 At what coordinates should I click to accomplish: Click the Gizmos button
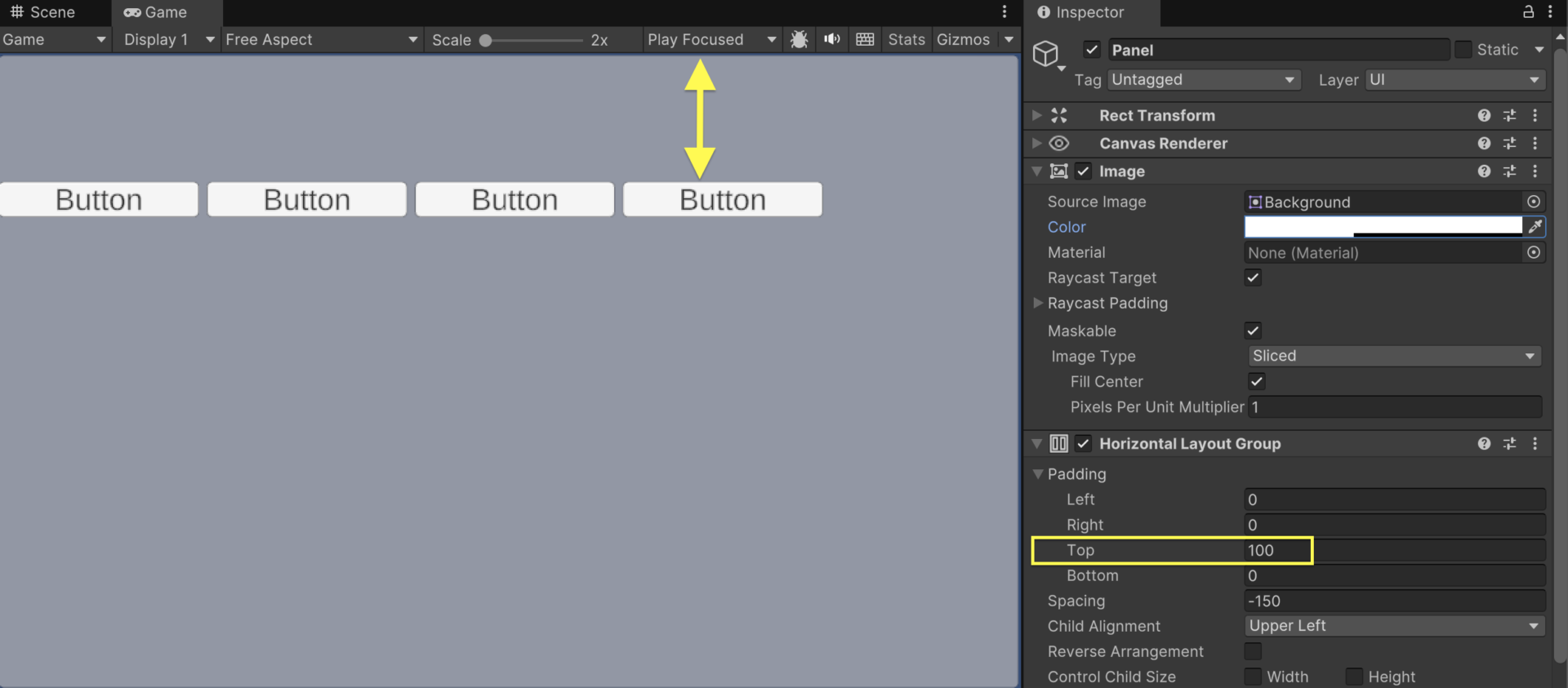(x=963, y=39)
